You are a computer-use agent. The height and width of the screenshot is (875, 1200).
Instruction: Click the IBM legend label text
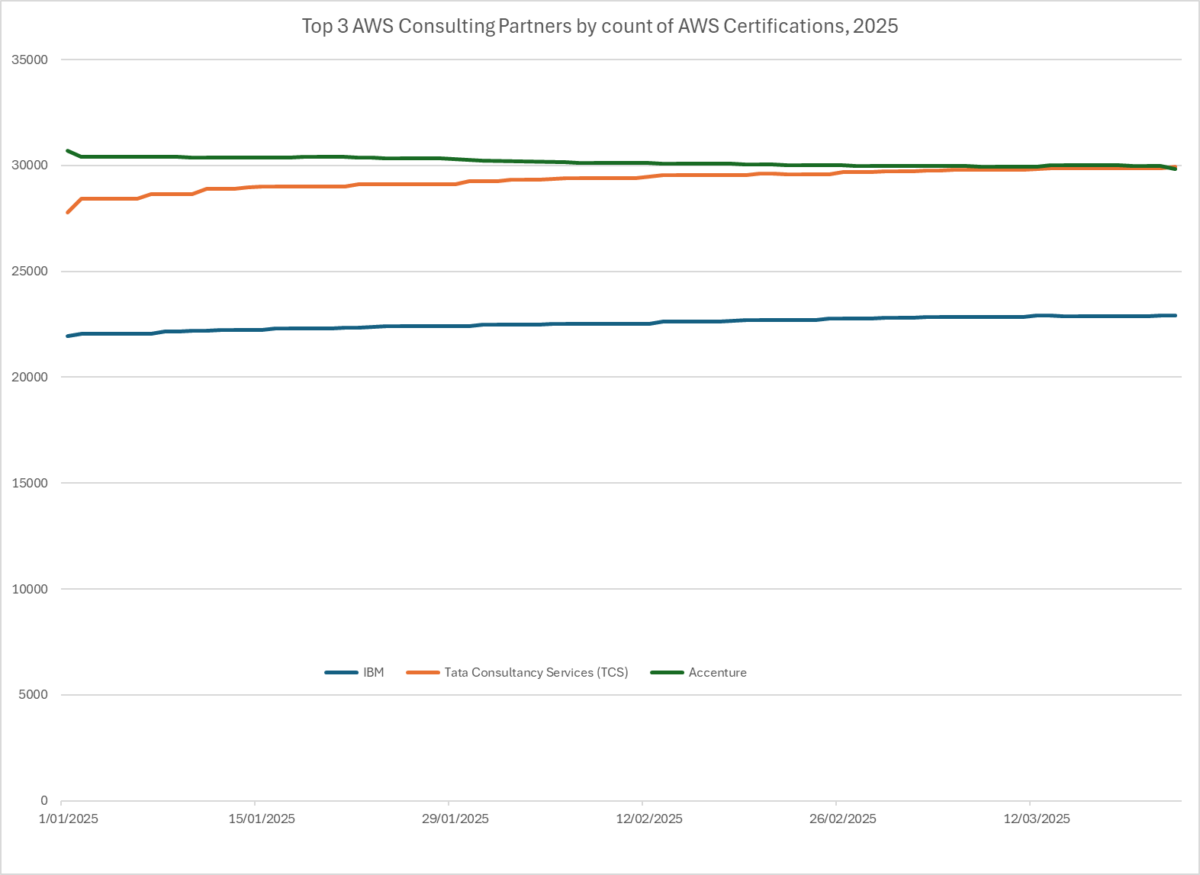pos(372,672)
